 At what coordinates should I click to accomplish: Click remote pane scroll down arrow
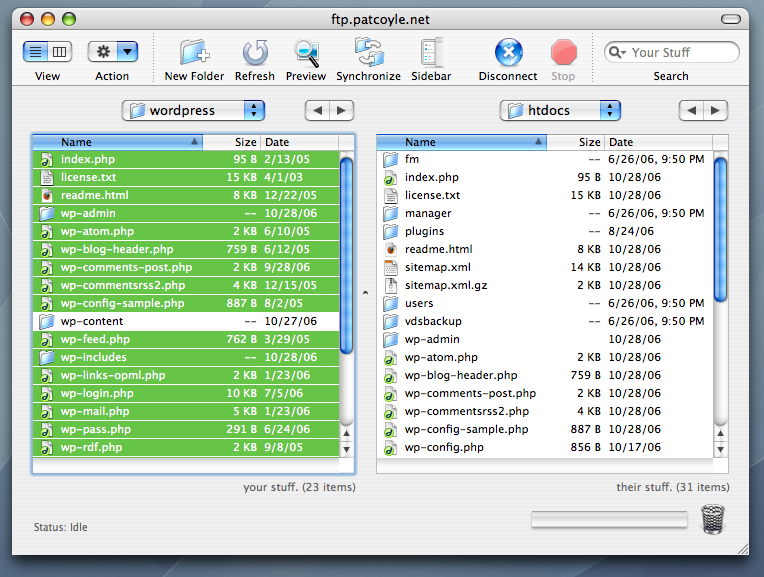point(720,449)
